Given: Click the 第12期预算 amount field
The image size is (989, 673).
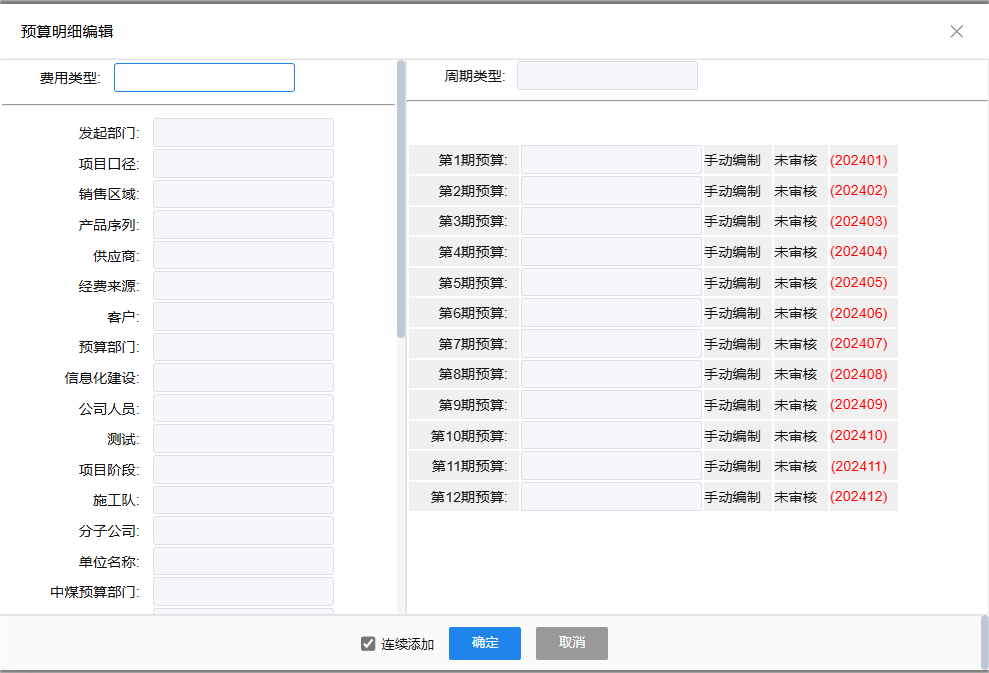Looking at the screenshot, I should click(x=610, y=497).
